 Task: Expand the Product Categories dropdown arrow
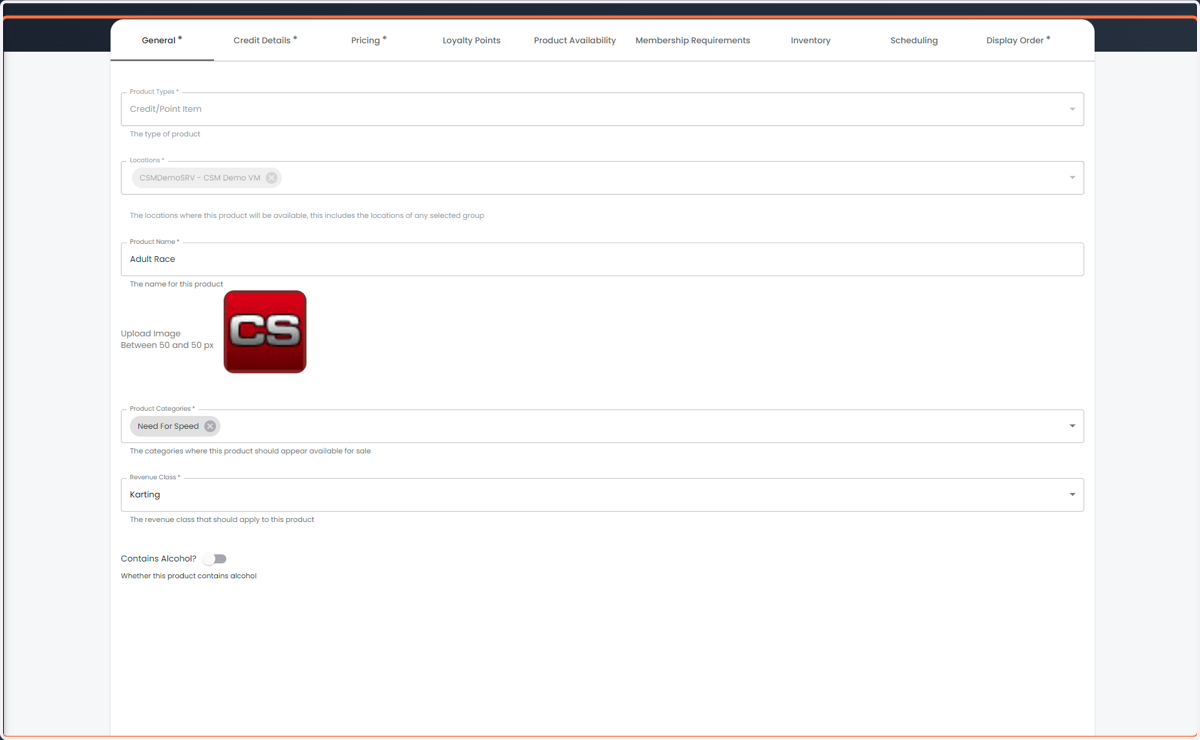point(1072,426)
